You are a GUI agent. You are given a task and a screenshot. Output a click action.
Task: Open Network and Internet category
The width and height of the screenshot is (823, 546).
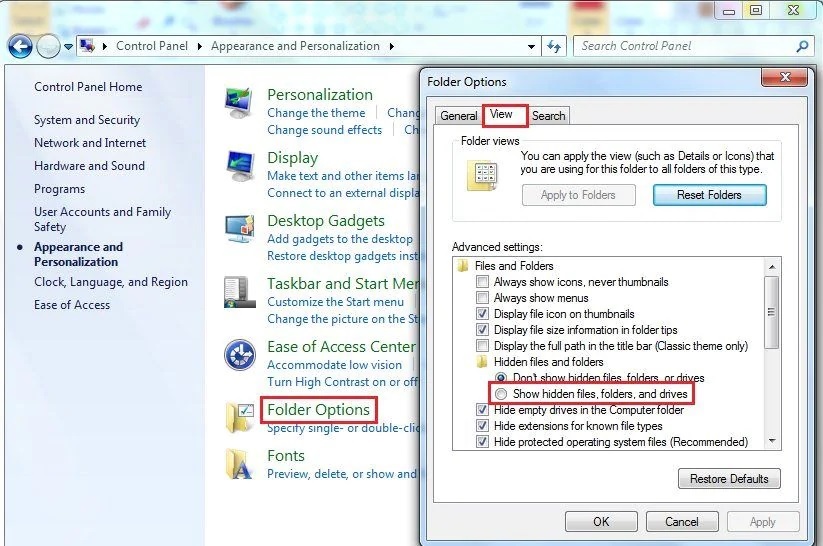pos(90,143)
